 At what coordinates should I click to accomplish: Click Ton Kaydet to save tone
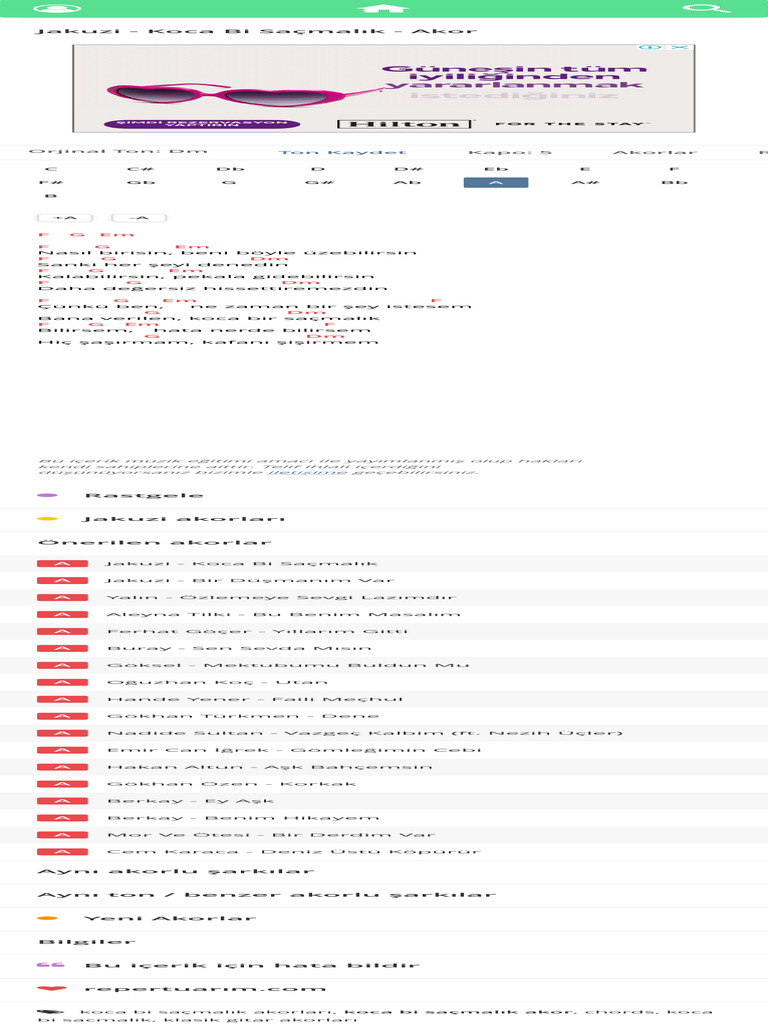click(x=343, y=152)
